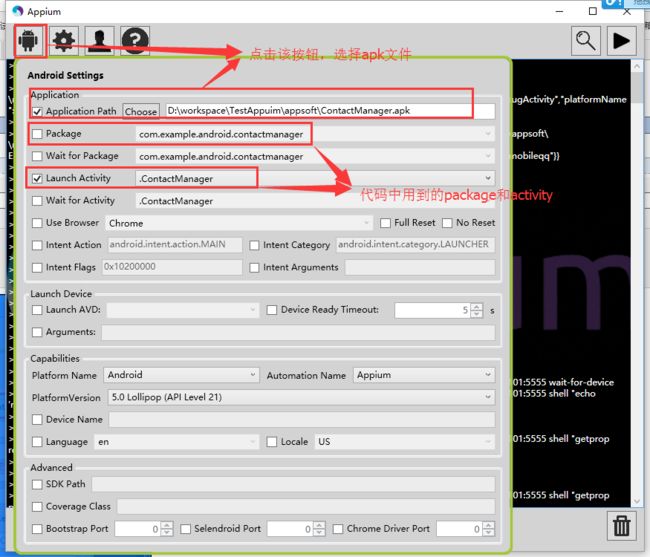Screen dimensions: 650x557
Task: Enable the Bootstrap Port checkbox
Action: pos(37,529)
